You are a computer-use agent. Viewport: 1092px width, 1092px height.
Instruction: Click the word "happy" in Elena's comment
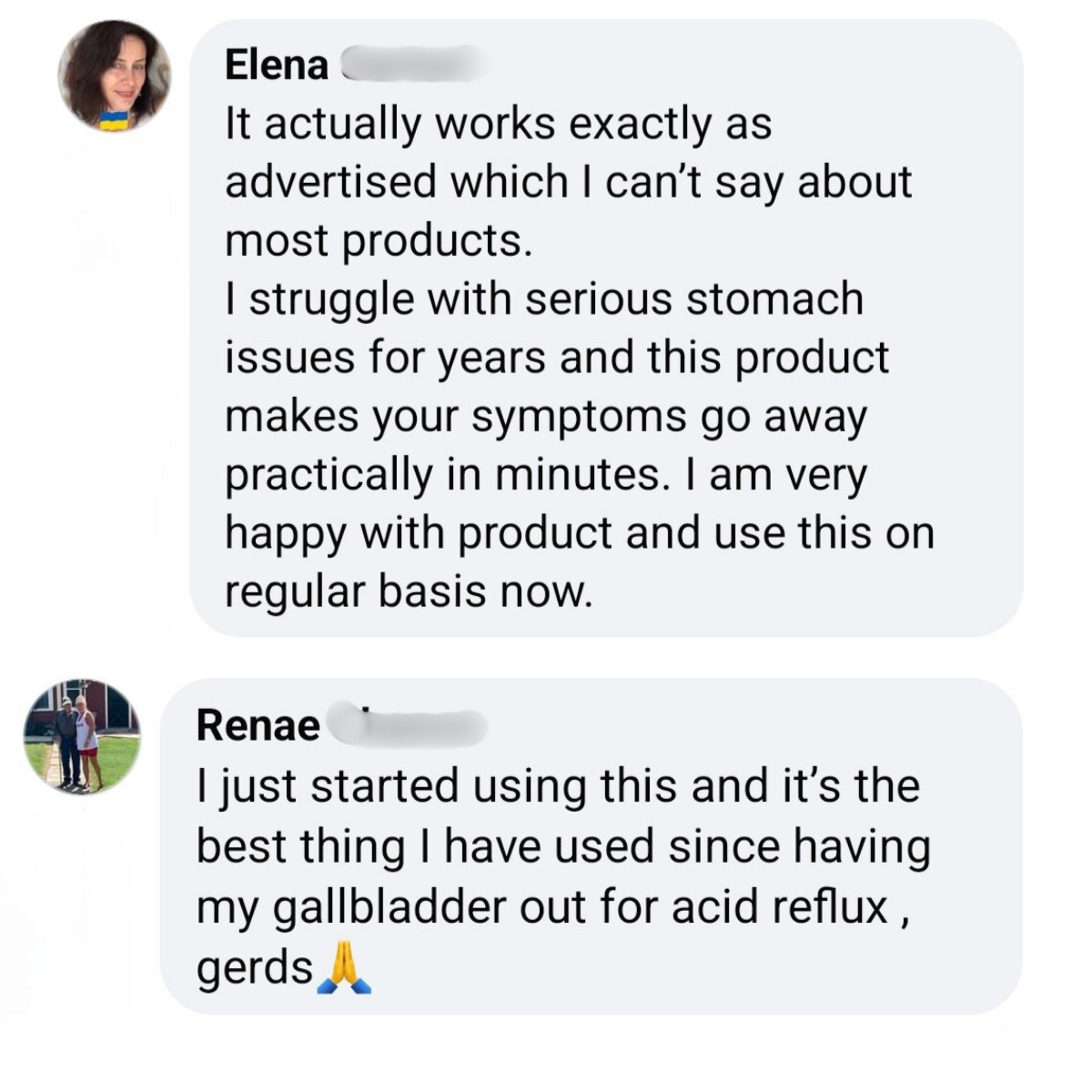(285, 534)
